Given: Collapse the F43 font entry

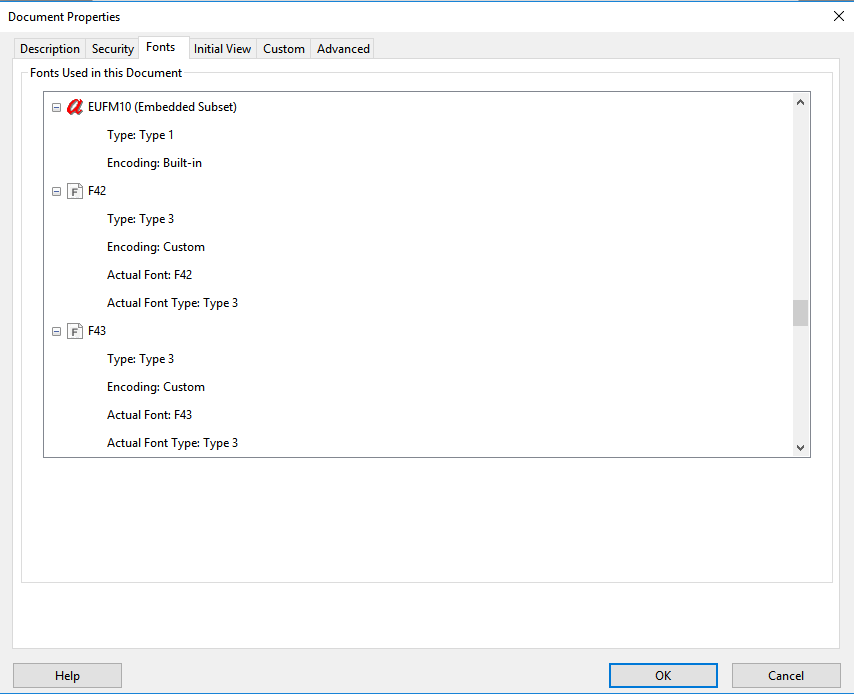Looking at the screenshot, I should [56, 330].
